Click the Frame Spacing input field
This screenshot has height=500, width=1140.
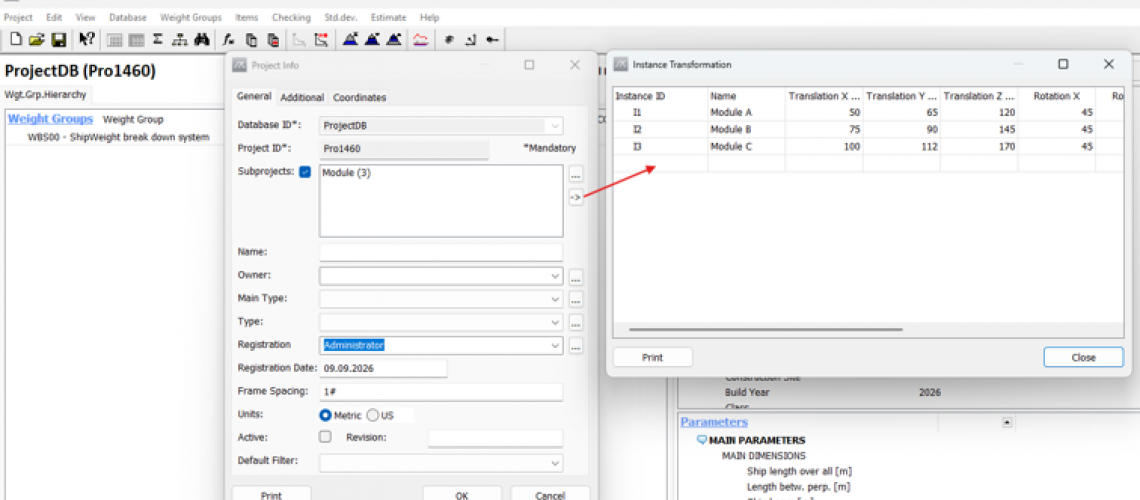441,392
